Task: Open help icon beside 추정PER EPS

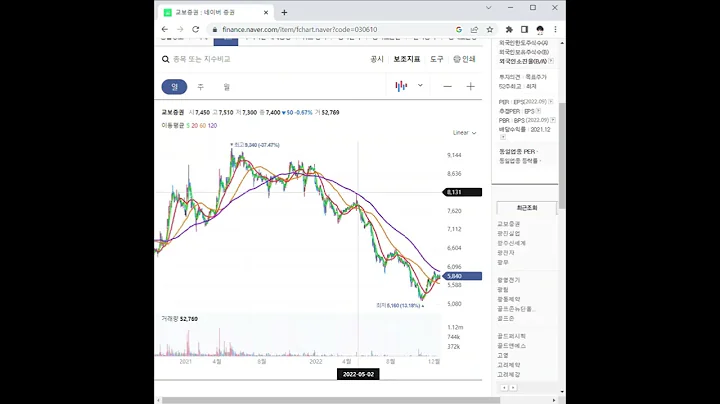Action: (x=538, y=111)
